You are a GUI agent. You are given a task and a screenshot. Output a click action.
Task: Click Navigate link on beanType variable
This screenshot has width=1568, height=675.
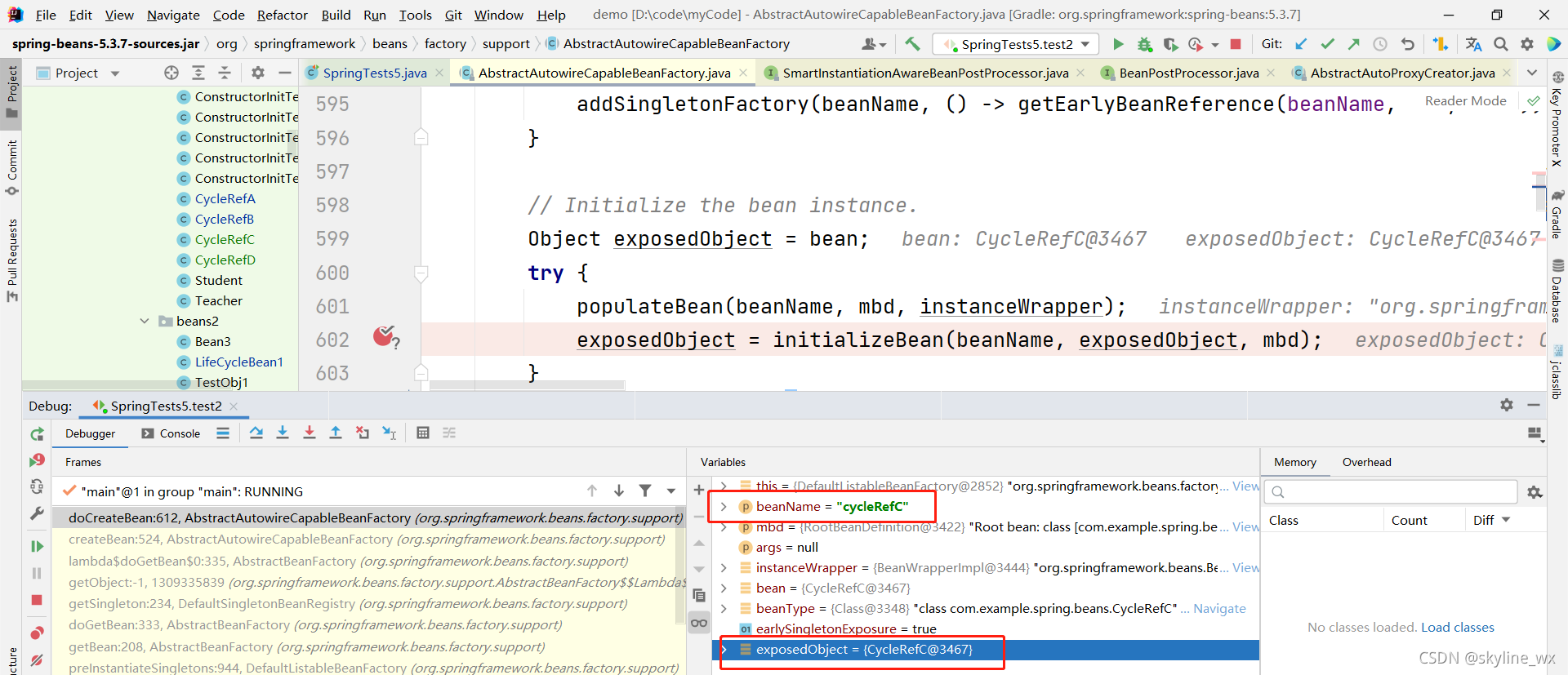(x=1219, y=608)
